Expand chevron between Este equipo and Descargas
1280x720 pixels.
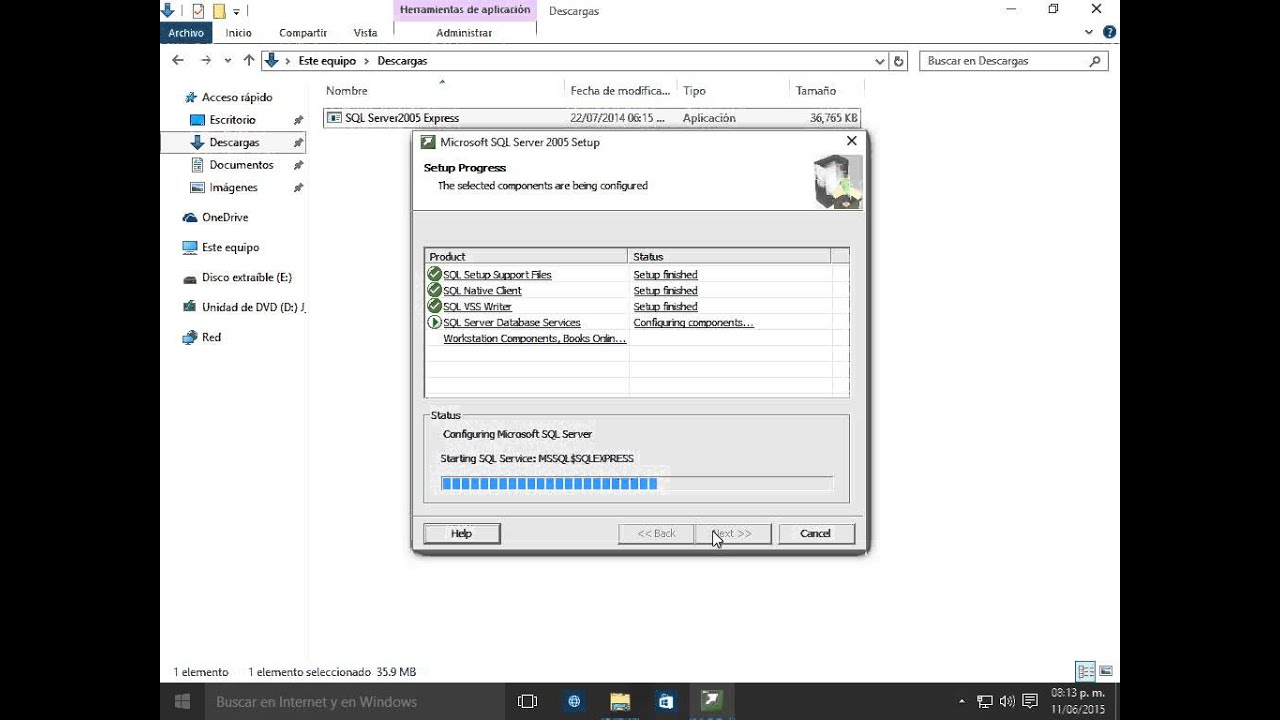(x=367, y=61)
